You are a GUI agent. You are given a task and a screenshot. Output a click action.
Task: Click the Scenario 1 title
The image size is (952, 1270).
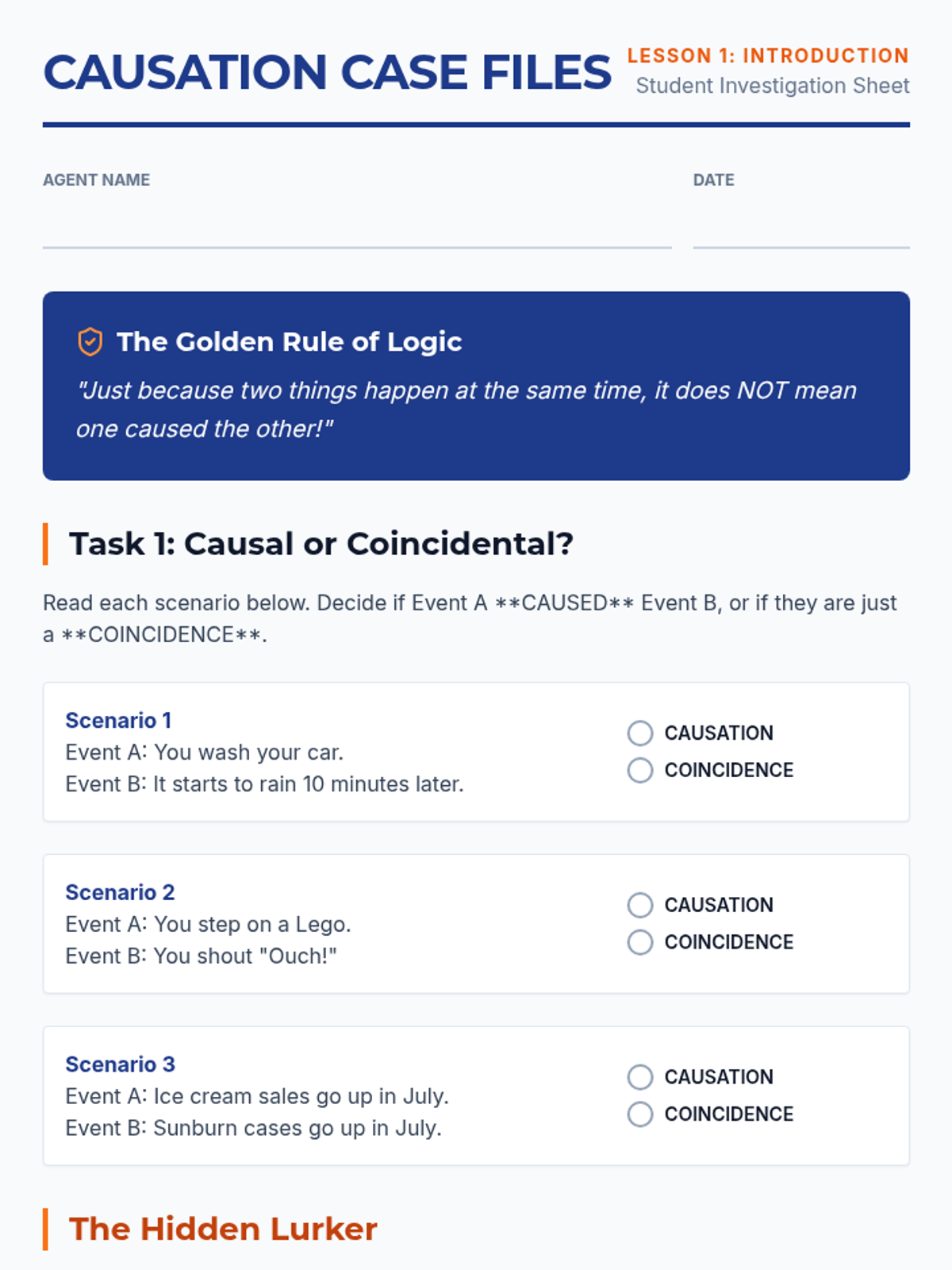[118, 721]
